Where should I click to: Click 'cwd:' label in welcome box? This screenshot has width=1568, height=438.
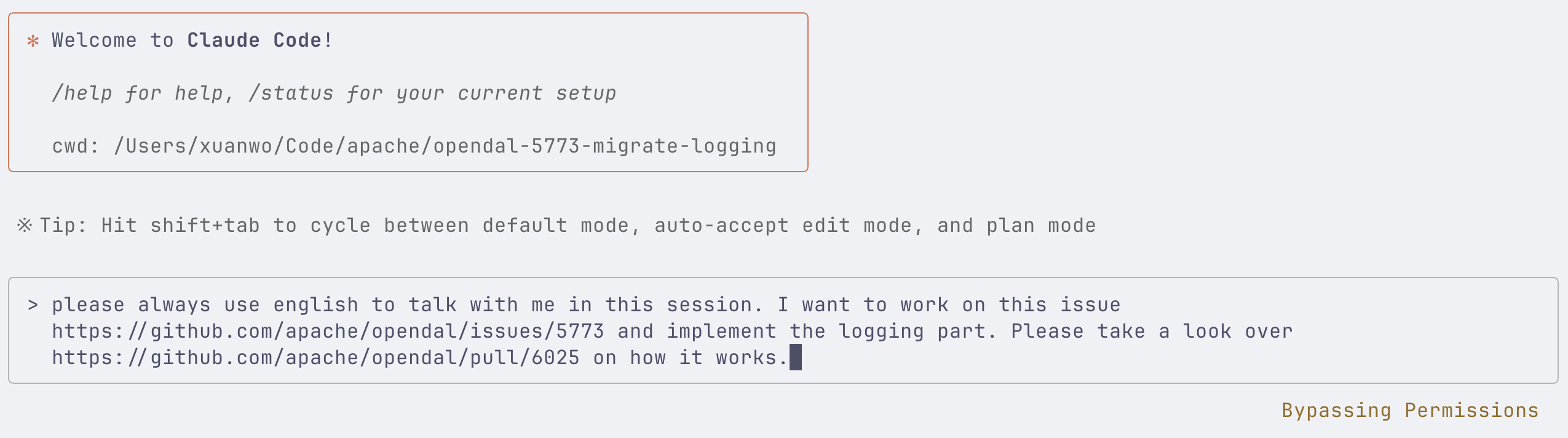coord(76,146)
